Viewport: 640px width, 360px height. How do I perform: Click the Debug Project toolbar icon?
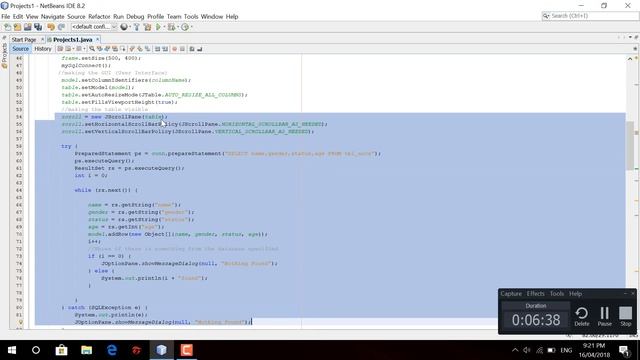coord(171,27)
